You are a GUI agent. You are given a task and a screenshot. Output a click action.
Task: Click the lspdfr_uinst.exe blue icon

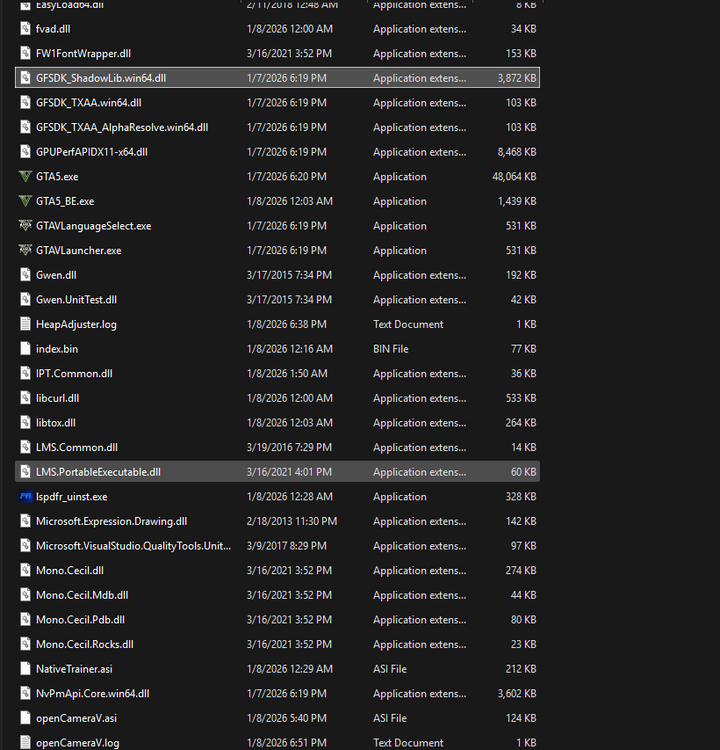tap(25, 496)
